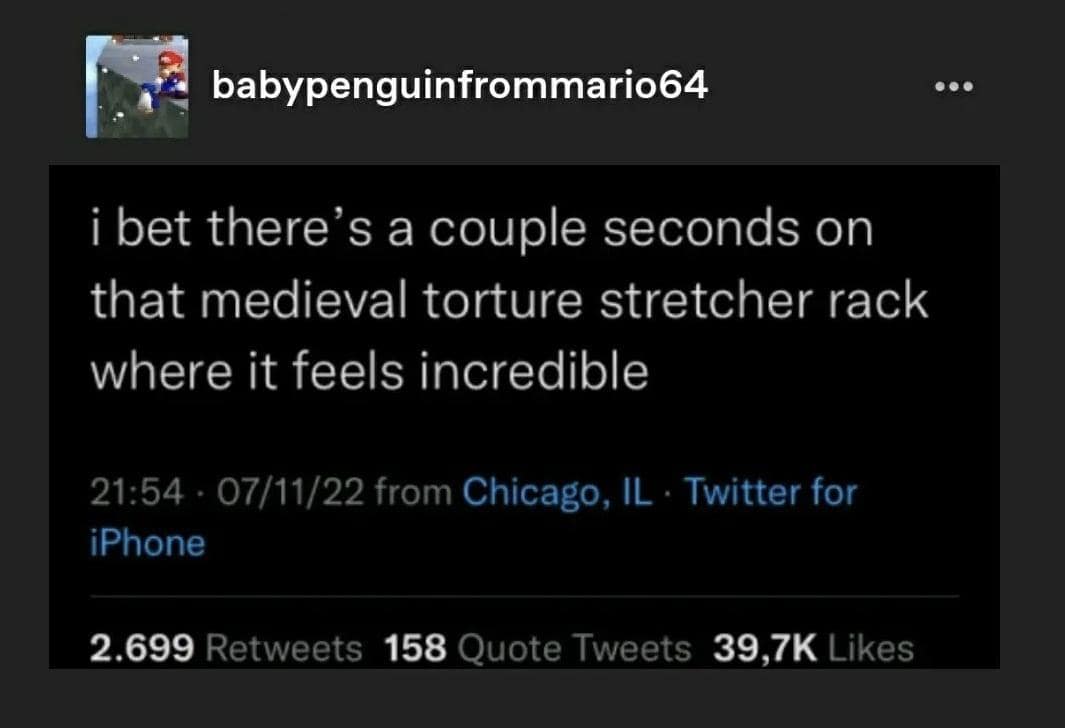Click the tweet line starting "i bet there's"
The height and width of the screenshot is (728, 1065).
click(x=481, y=229)
